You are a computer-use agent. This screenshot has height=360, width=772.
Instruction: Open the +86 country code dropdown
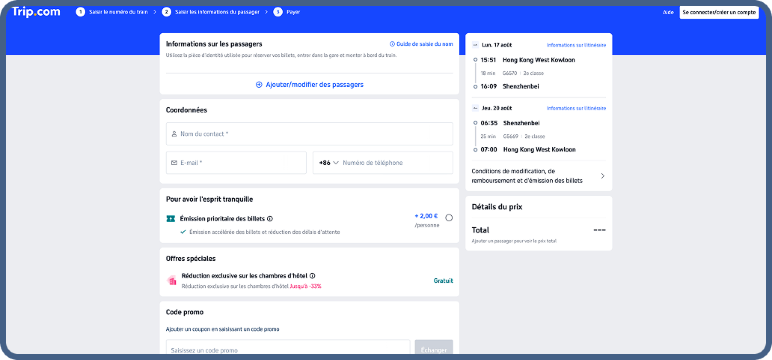pyautogui.click(x=329, y=163)
